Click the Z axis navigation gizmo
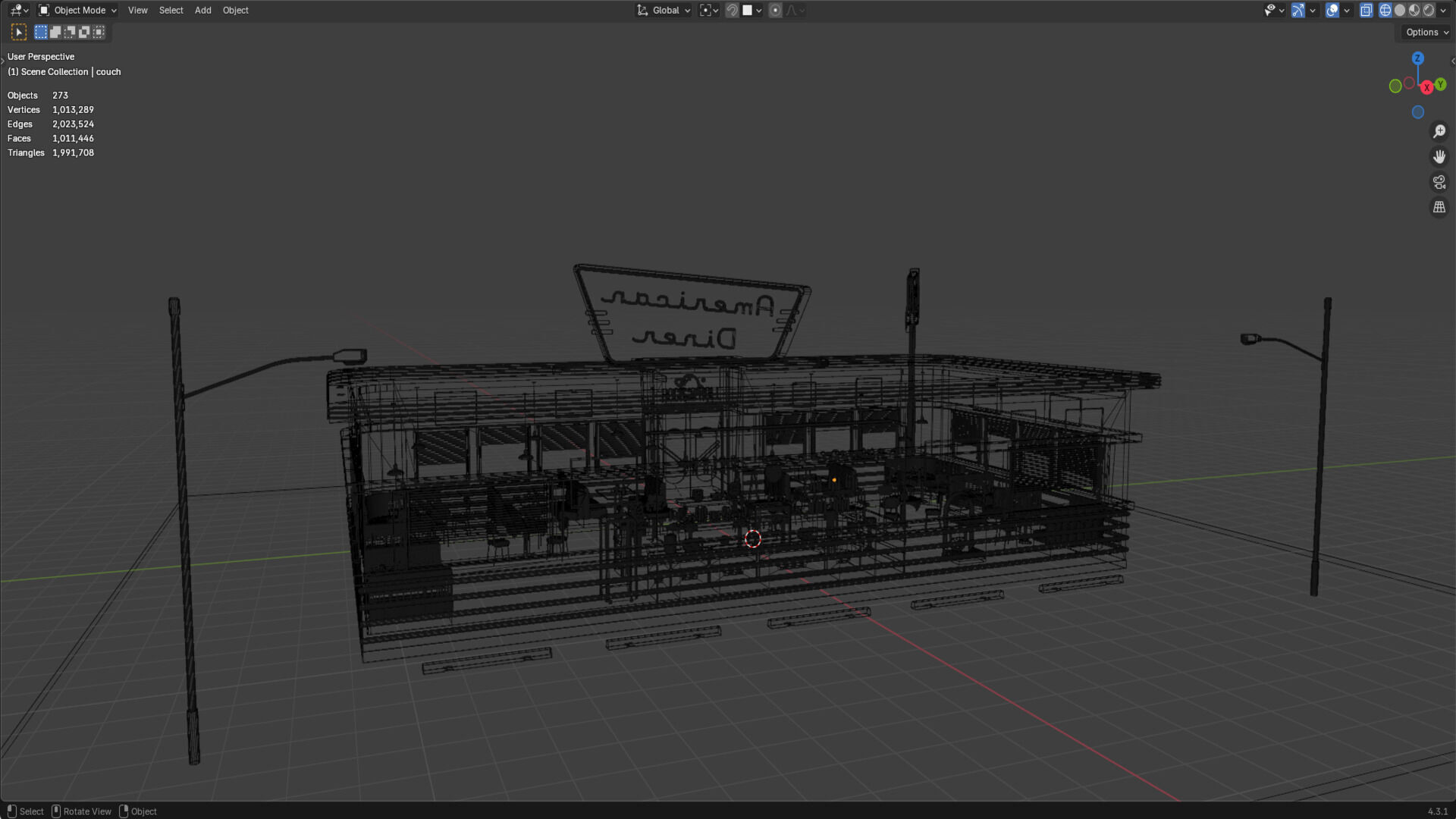Screen dimensions: 1456x819 pyautogui.click(x=1417, y=58)
